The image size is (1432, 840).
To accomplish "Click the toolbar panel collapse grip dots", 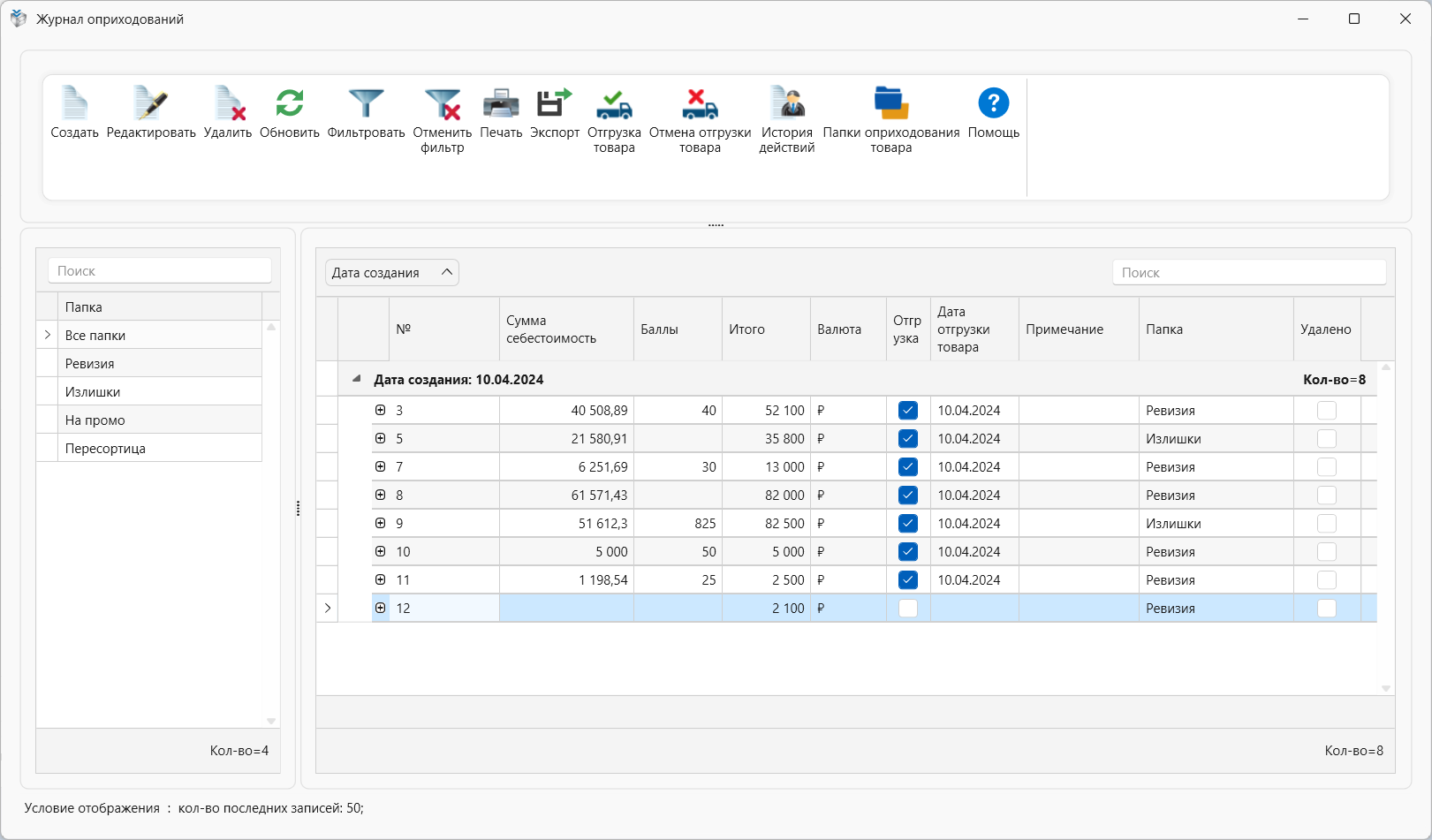I will (716, 225).
